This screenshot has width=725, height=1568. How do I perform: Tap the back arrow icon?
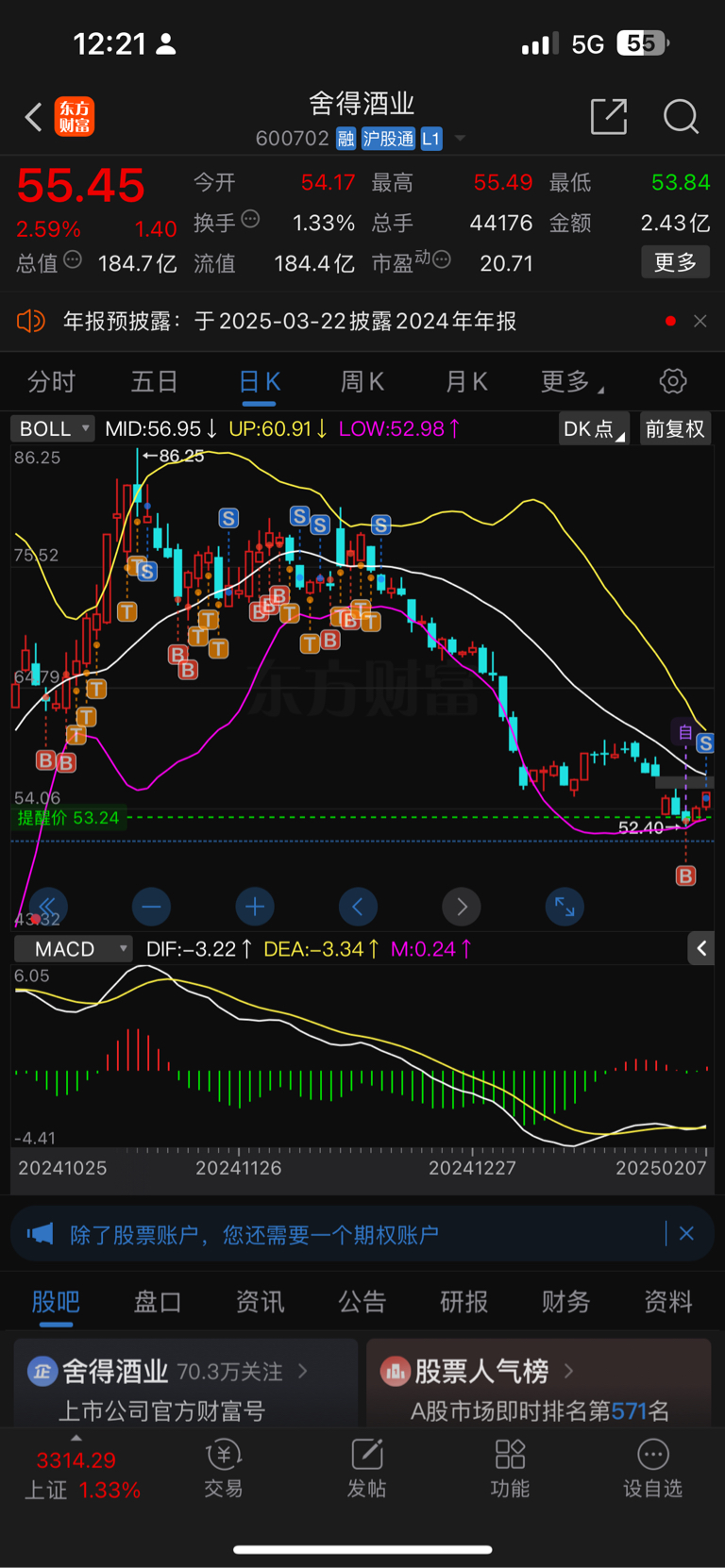[34, 117]
